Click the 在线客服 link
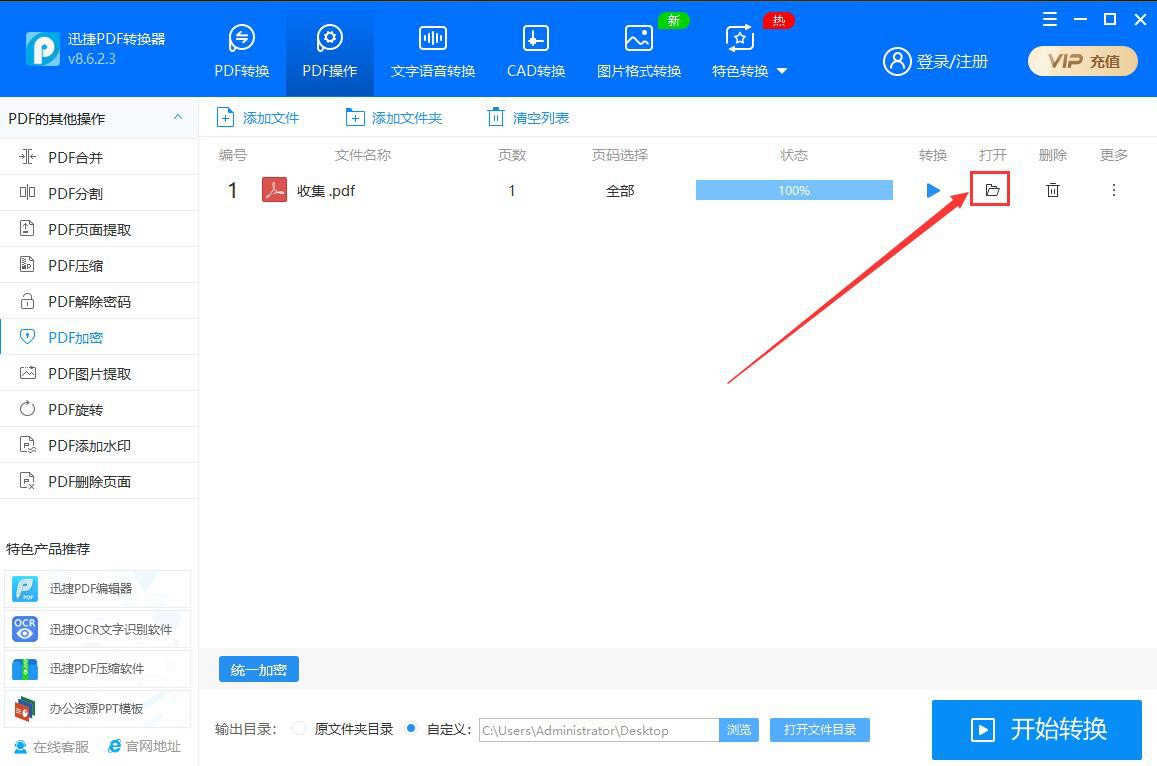The image size is (1157, 766). click(52, 747)
